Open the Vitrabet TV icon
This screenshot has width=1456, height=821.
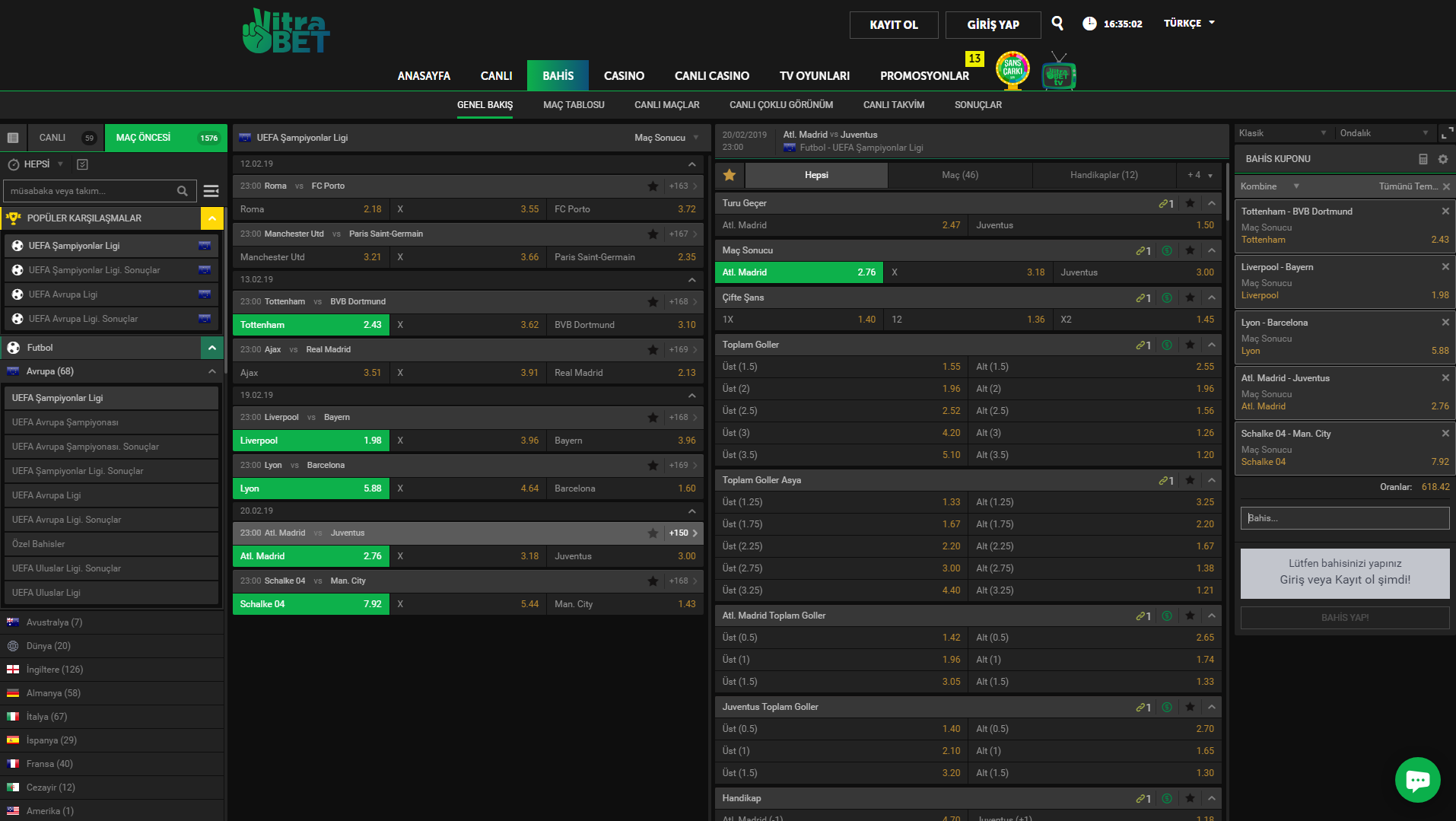pyautogui.click(x=1058, y=73)
